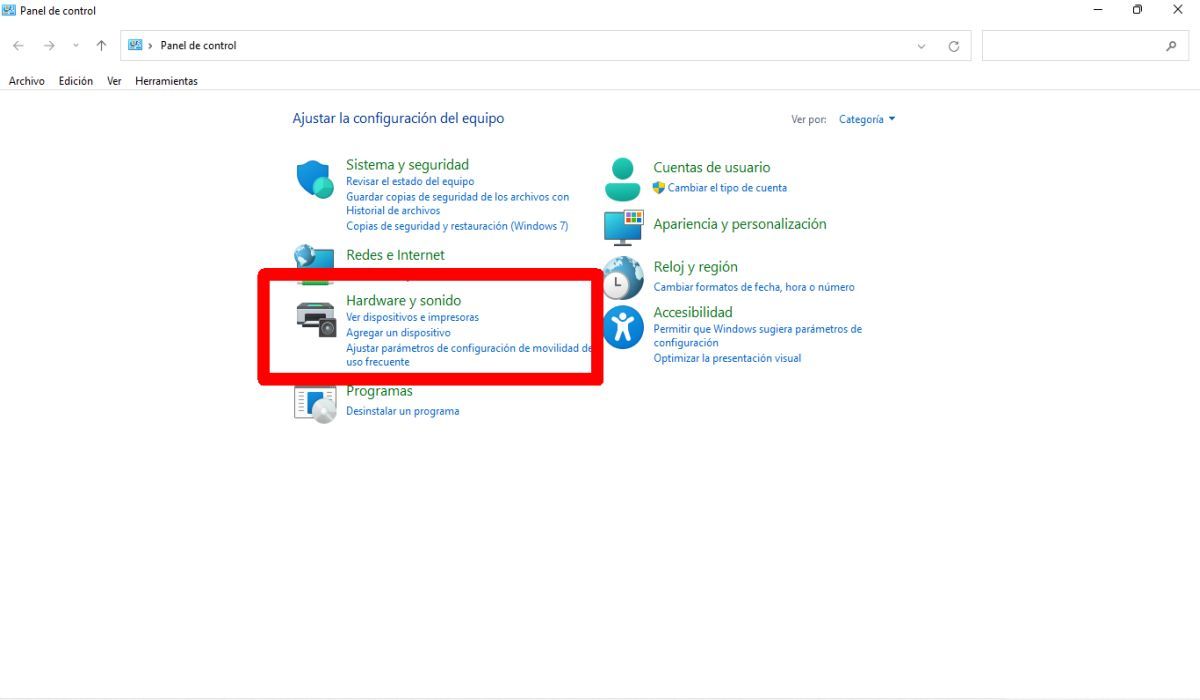Screen dimensions: 1200x700
Task: Click the UAC shield beside Cambiar el tipo de cuenta
Action: pos(659,188)
